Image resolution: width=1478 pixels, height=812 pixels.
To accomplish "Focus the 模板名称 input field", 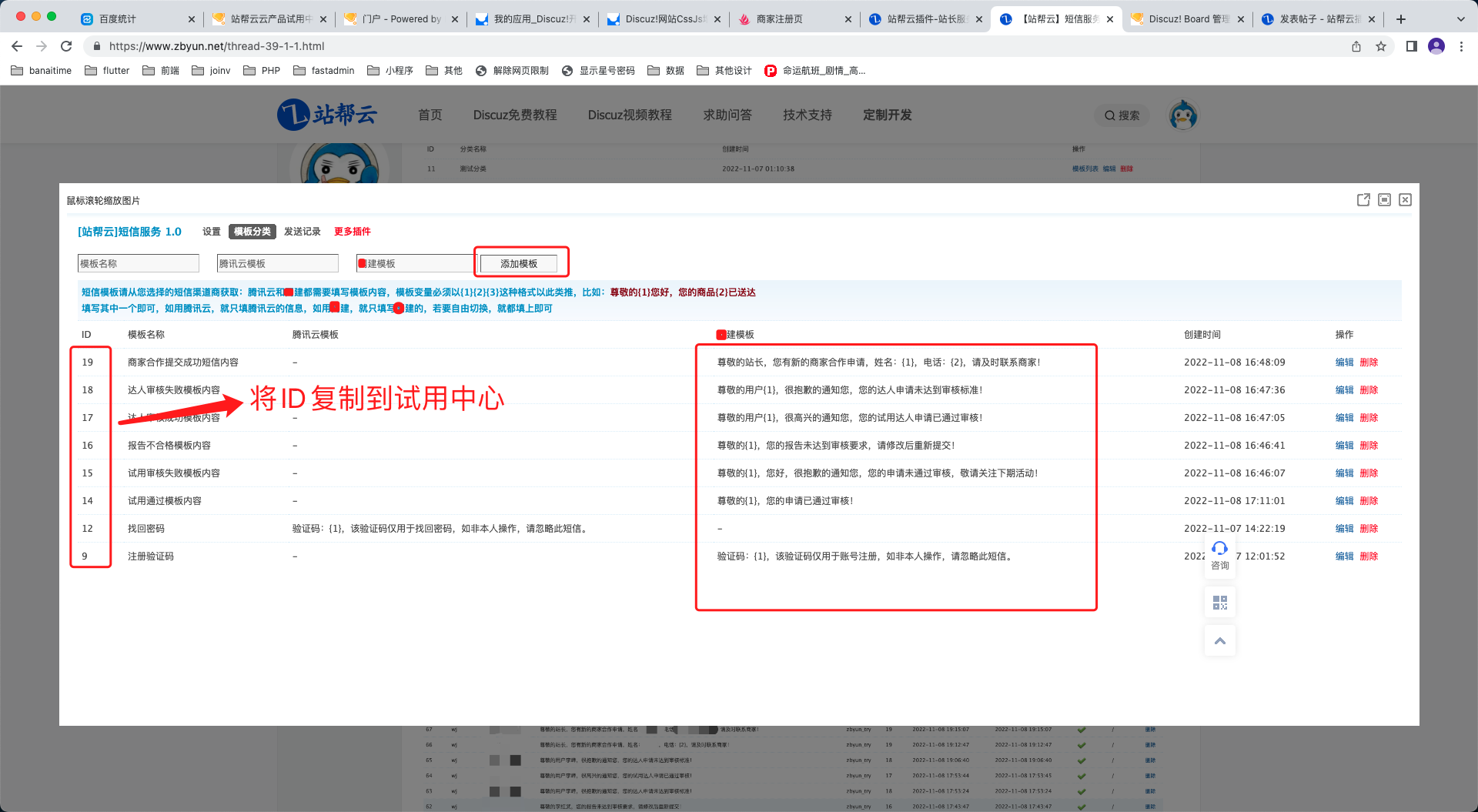I will click(x=139, y=264).
